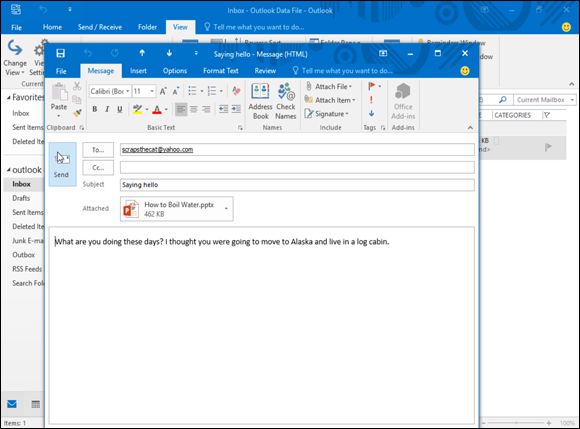
Task: Open the Address Book
Action: click(x=260, y=101)
